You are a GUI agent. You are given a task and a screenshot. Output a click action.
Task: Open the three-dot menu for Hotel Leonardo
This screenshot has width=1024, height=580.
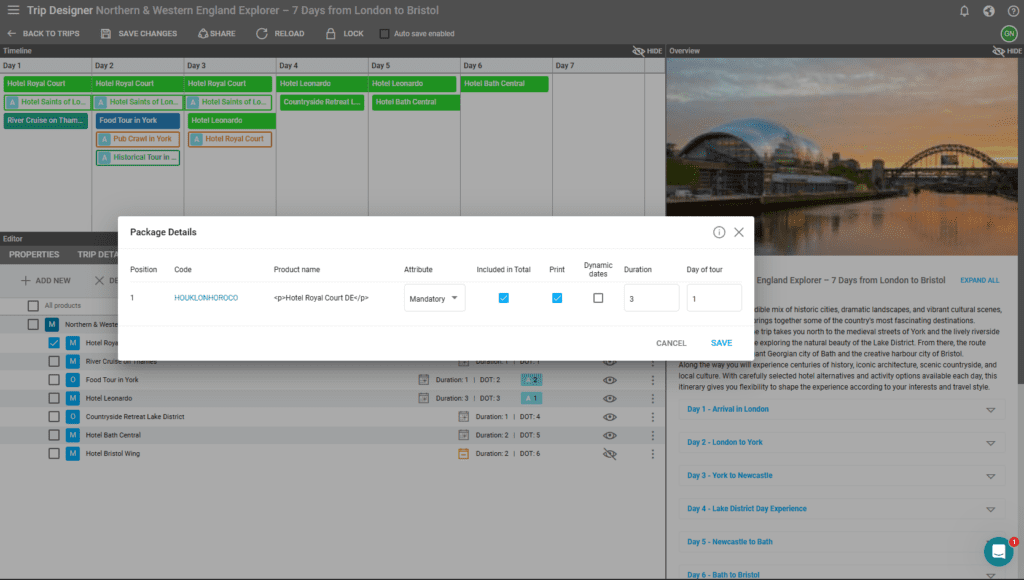click(652, 398)
